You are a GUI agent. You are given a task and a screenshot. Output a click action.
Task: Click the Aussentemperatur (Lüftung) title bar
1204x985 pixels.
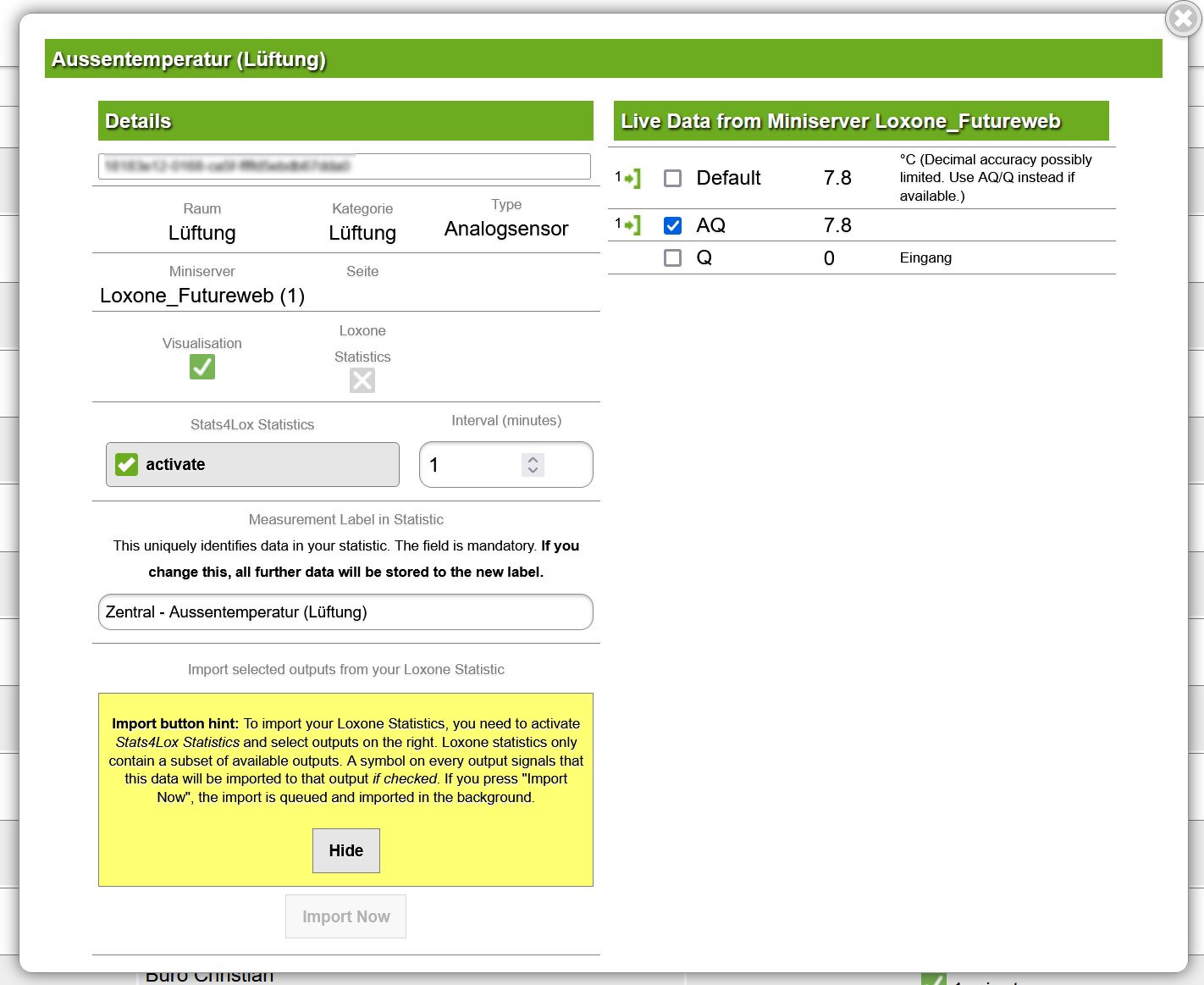tap(603, 58)
